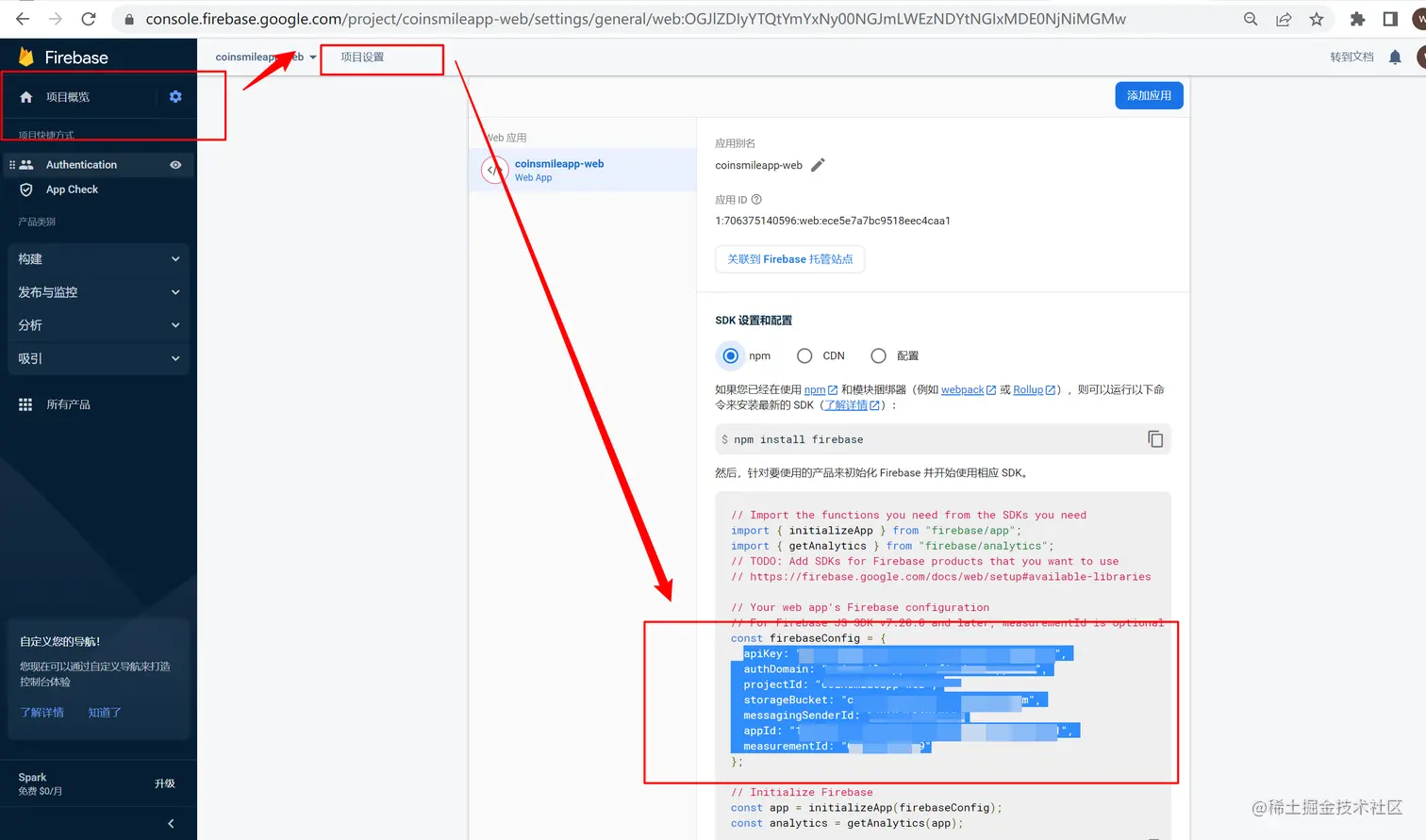Open project settings gear icon
1426x840 pixels.
(175, 97)
